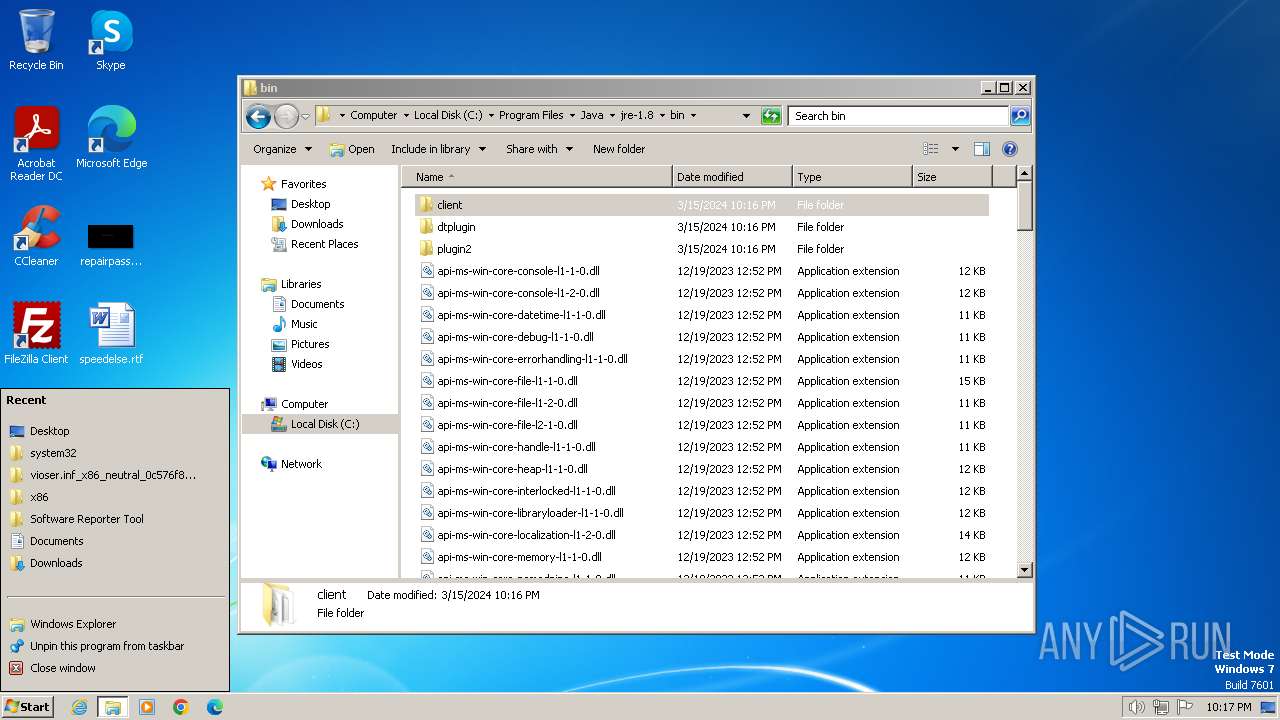The width and height of the screenshot is (1280, 720).
Task: Expand Include in library dropdown
Action: (x=438, y=149)
